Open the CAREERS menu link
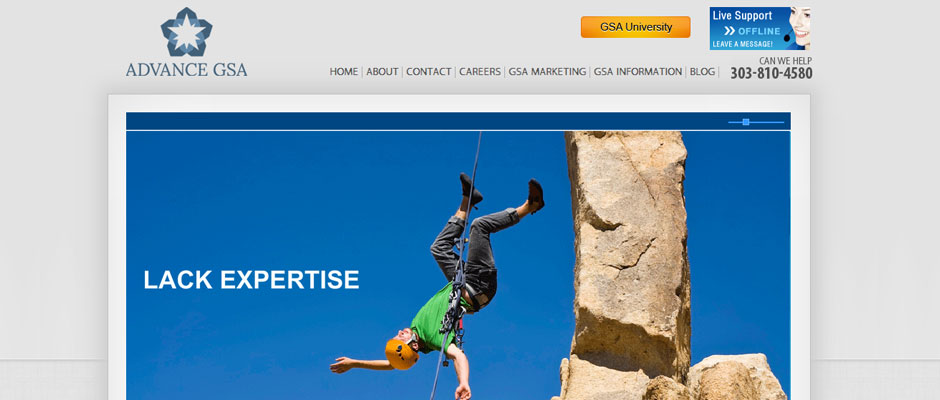 (480, 71)
